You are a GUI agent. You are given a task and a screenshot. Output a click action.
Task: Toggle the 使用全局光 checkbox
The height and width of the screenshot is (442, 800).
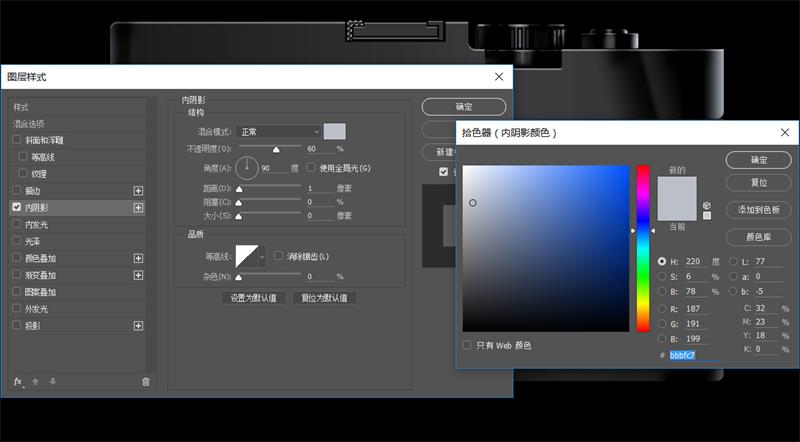(311, 167)
